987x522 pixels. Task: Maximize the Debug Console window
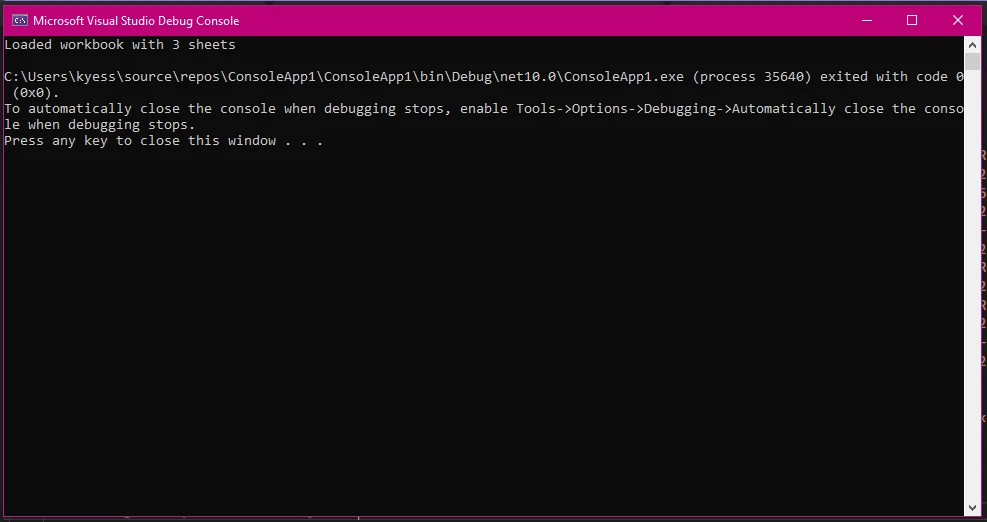pos(912,20)
